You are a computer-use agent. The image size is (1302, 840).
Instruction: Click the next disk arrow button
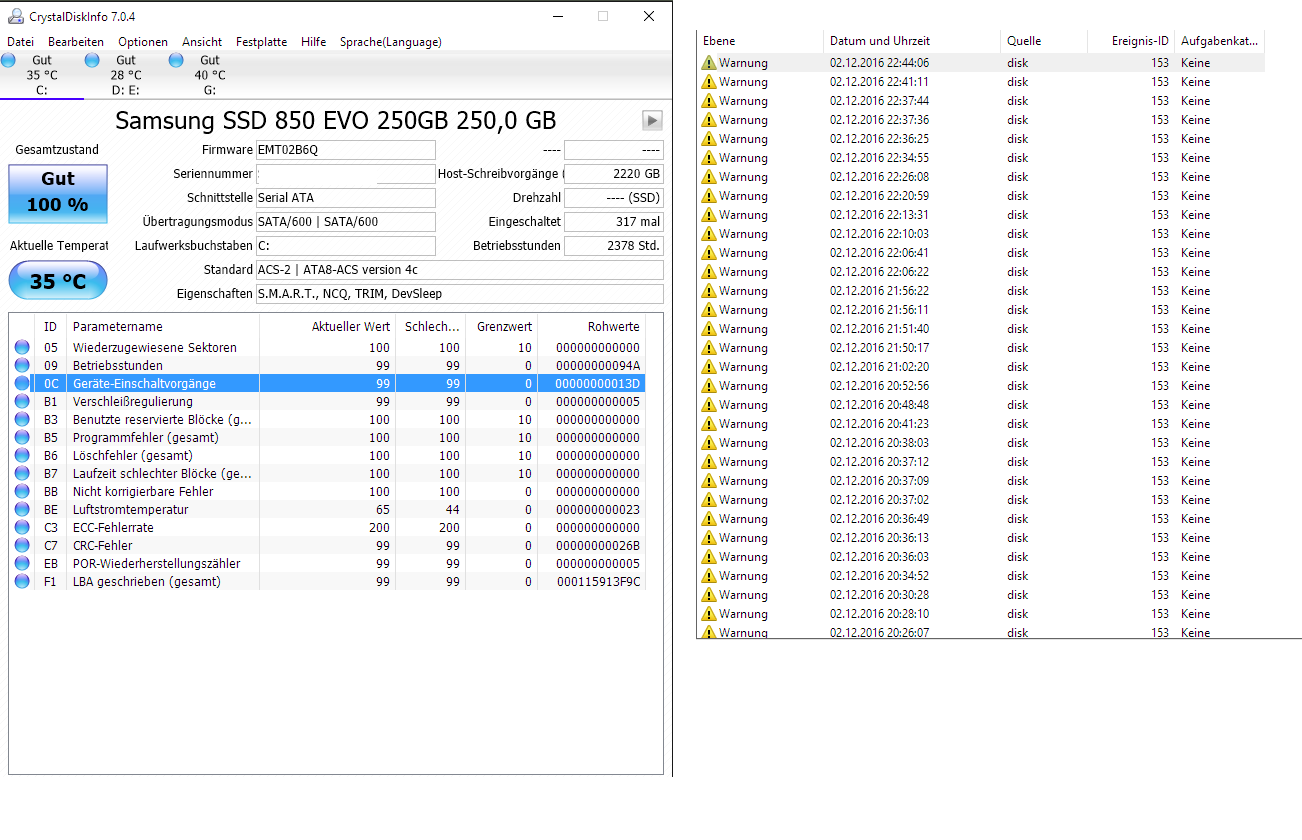pyautogui.click(x=652, y=120)
